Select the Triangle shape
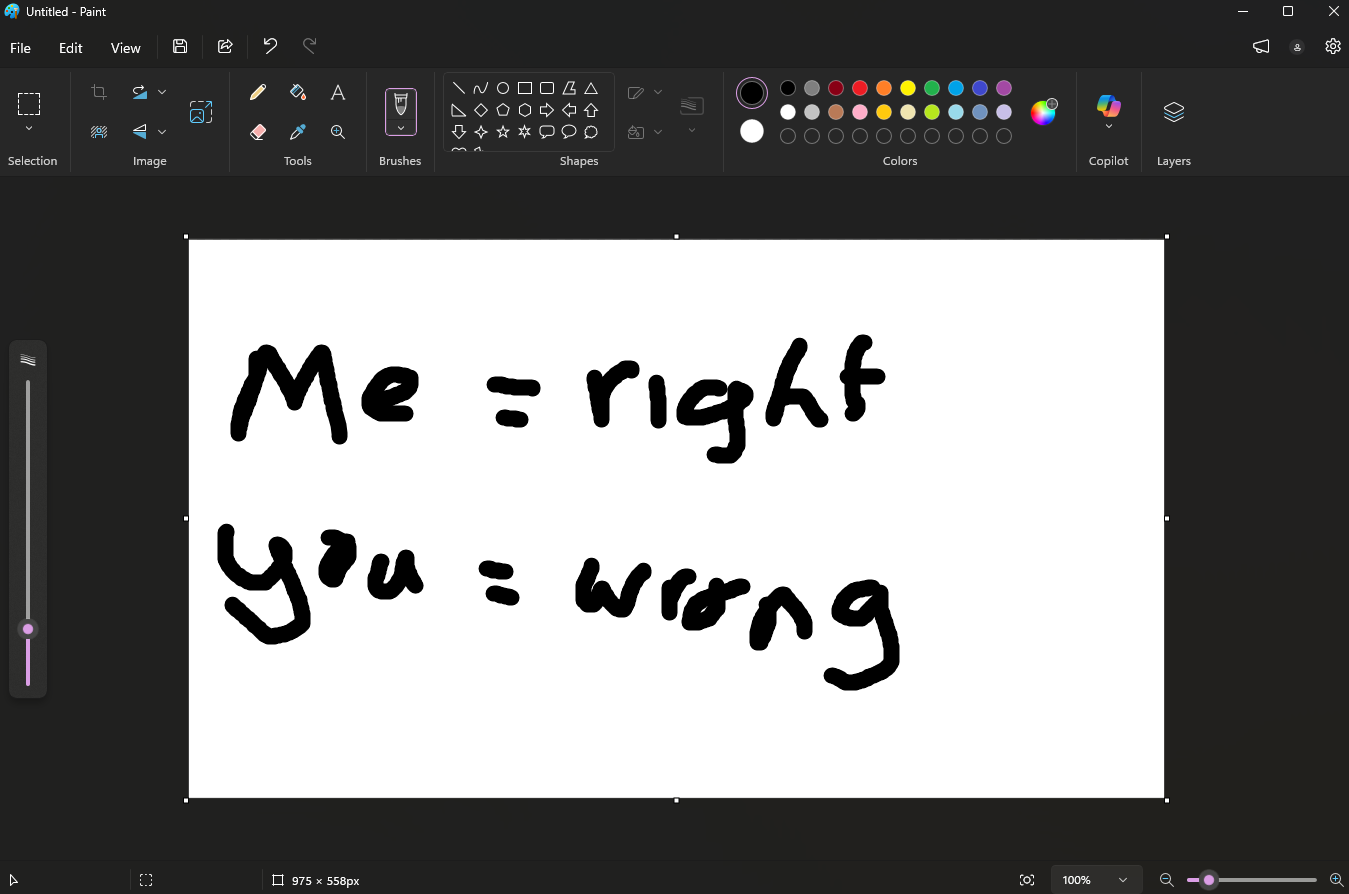Viewport: 1349px width, 894px height. (591, 88)
